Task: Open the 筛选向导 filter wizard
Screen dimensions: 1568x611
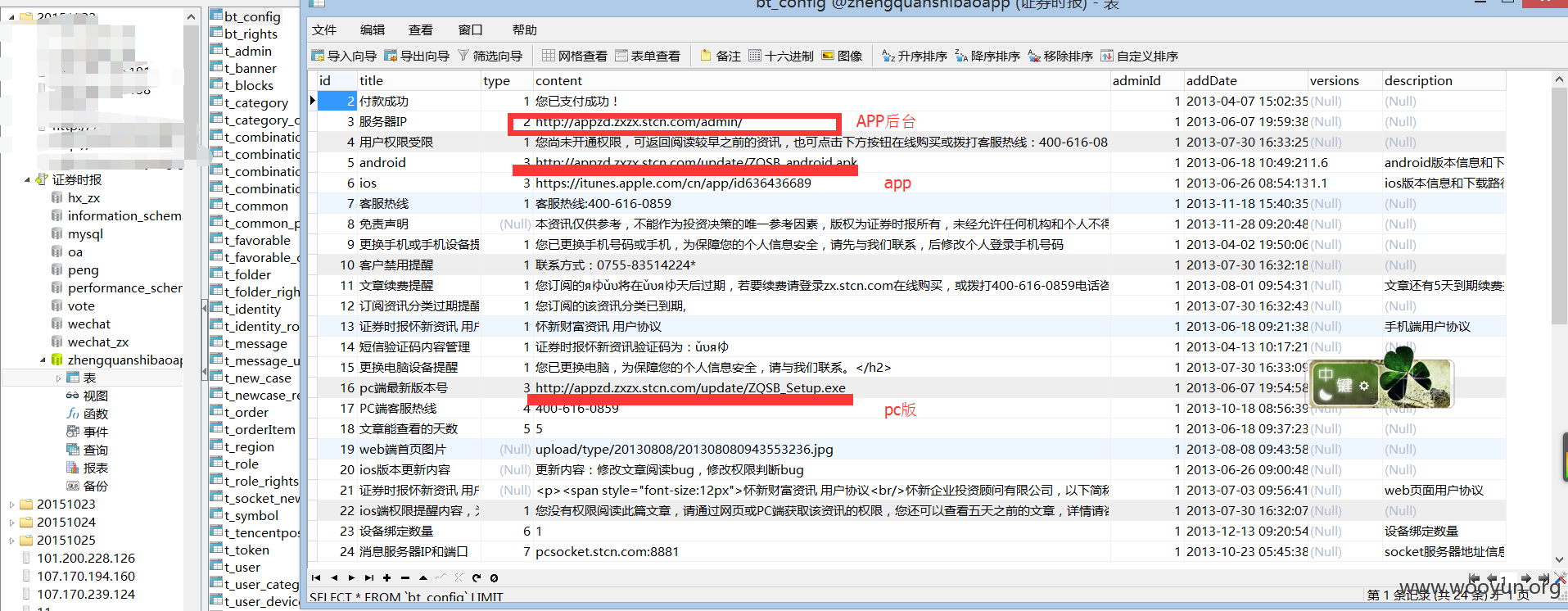Action: click(490, 56)
